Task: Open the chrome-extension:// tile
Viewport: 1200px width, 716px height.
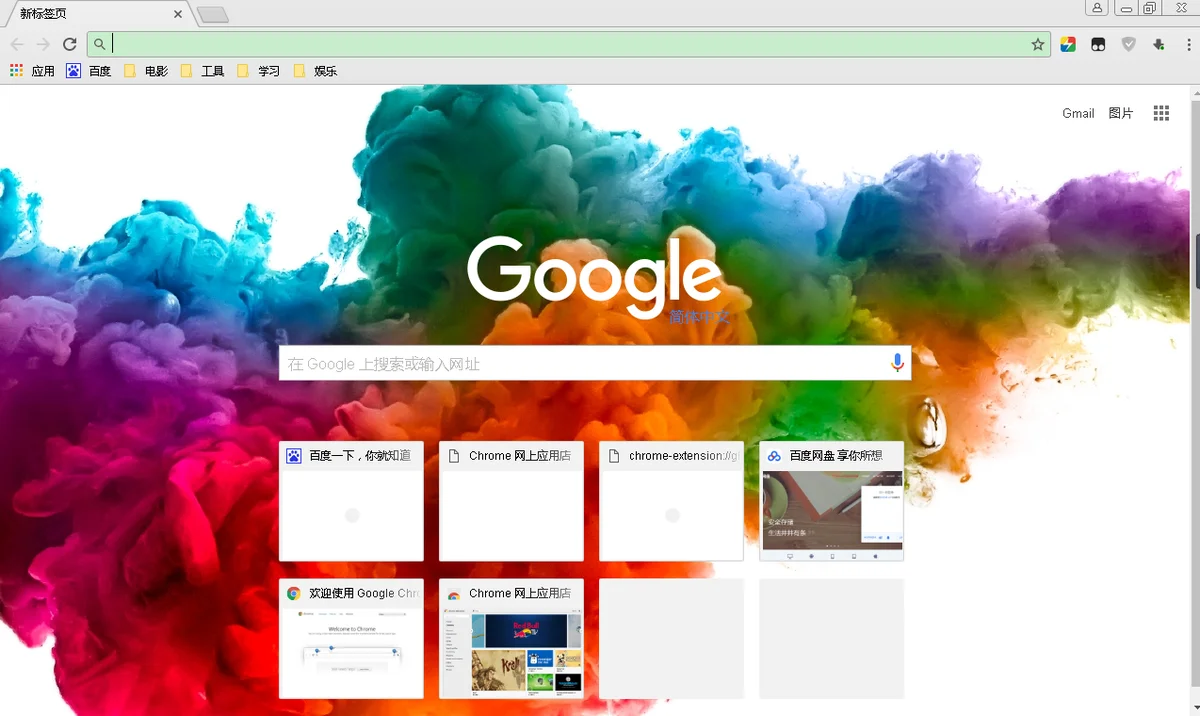Action: click(671, 501)
